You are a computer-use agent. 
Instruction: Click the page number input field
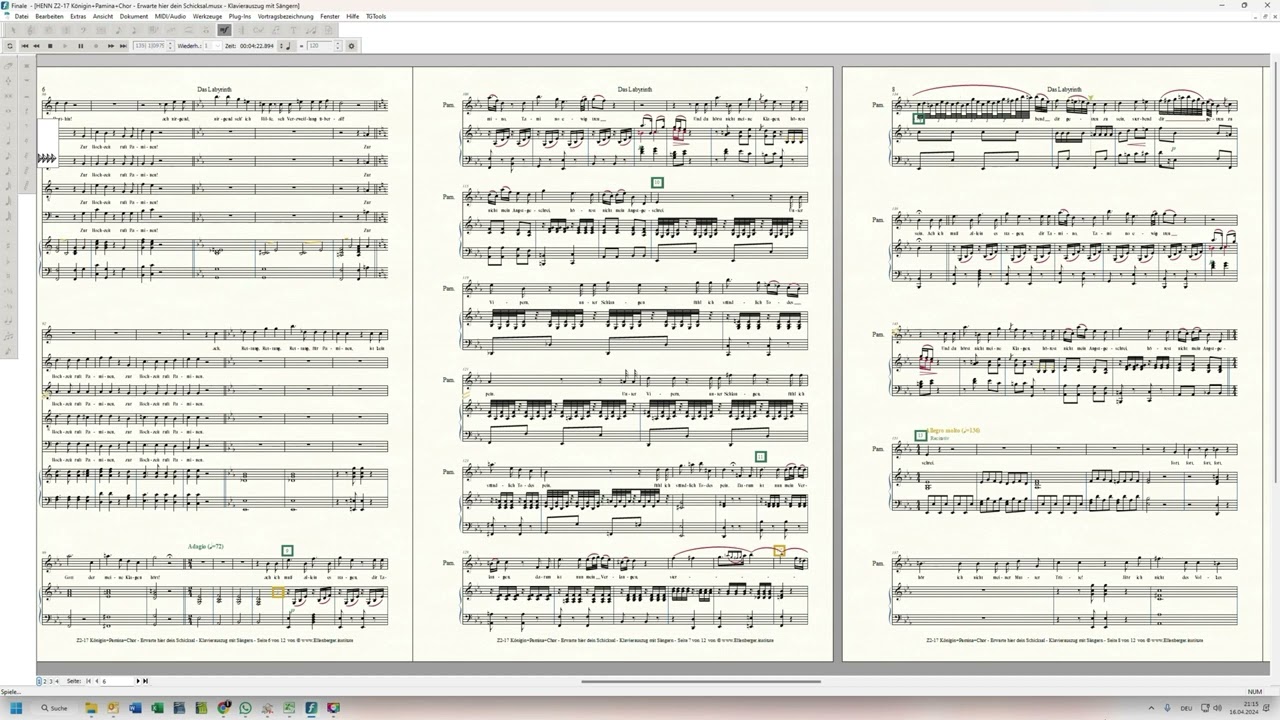point(117,681)
